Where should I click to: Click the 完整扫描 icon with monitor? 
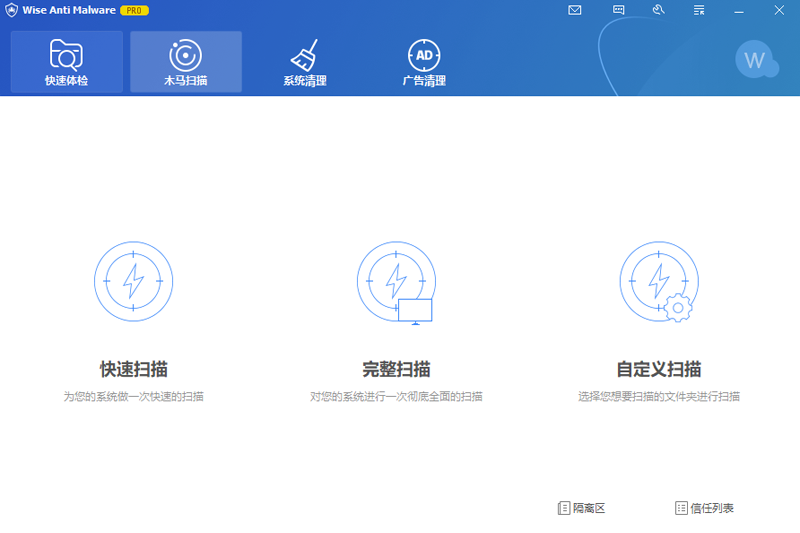[x=396, y=281]
